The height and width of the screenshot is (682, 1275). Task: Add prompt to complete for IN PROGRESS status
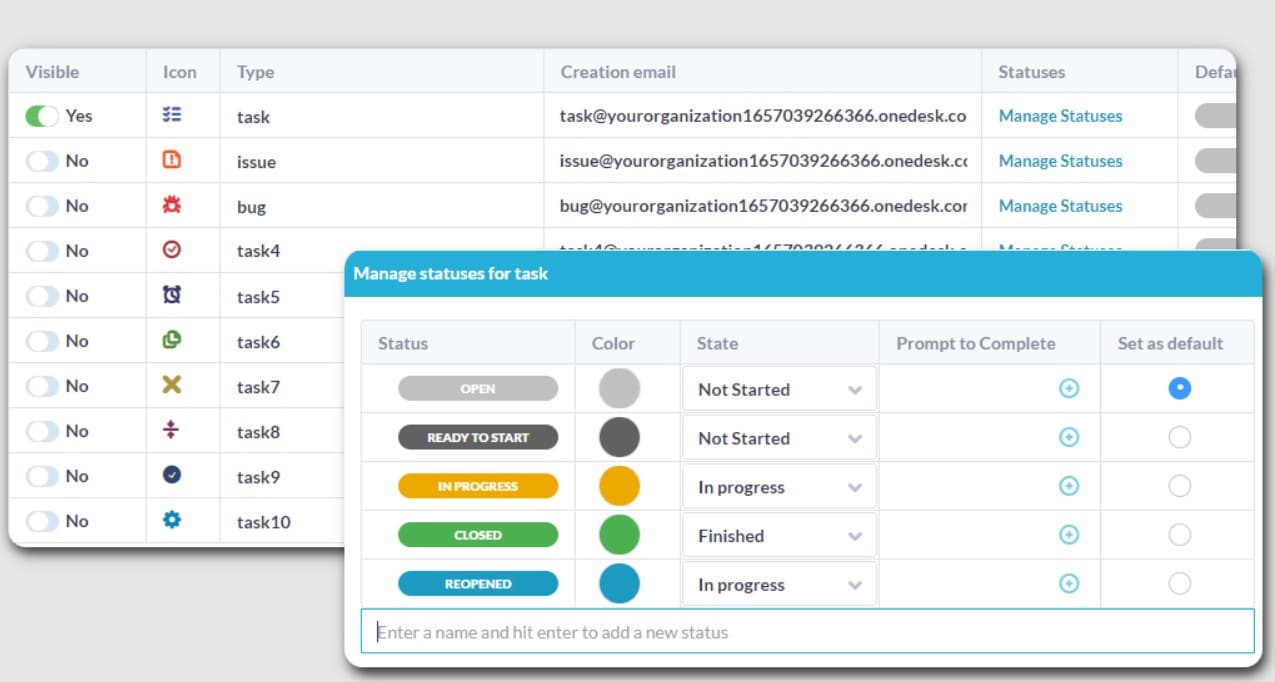[x=1069, y=486]
